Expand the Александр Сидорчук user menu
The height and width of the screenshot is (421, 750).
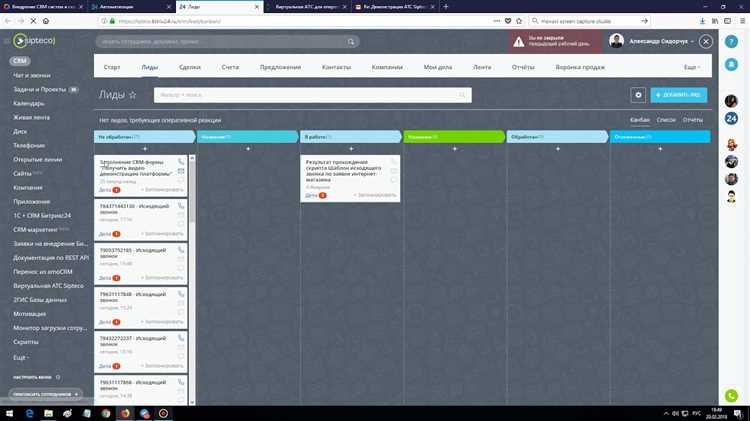pyautogui.click(x=661, y=42)
